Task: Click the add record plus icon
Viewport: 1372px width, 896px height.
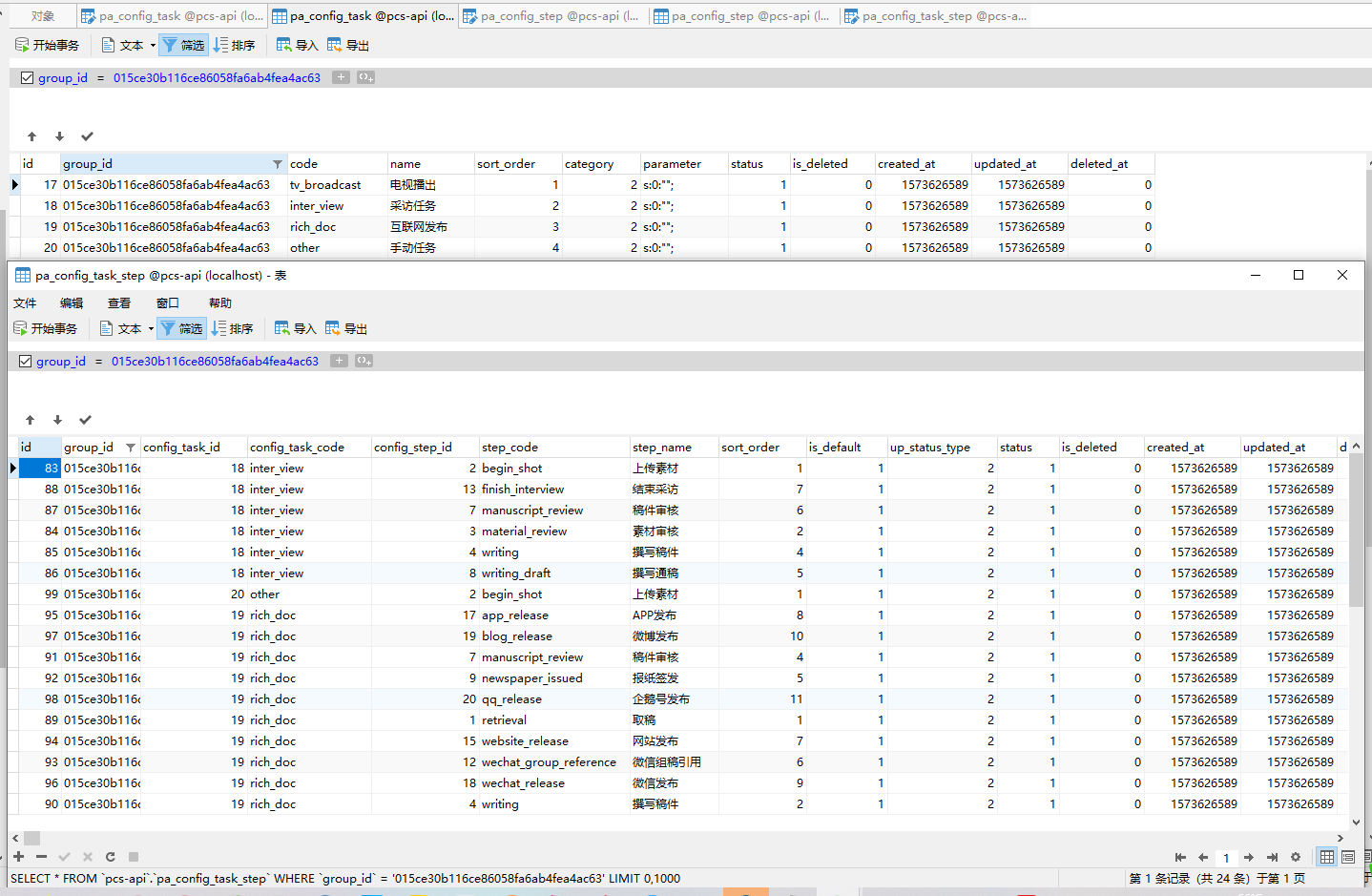Action: pos(18,857)
